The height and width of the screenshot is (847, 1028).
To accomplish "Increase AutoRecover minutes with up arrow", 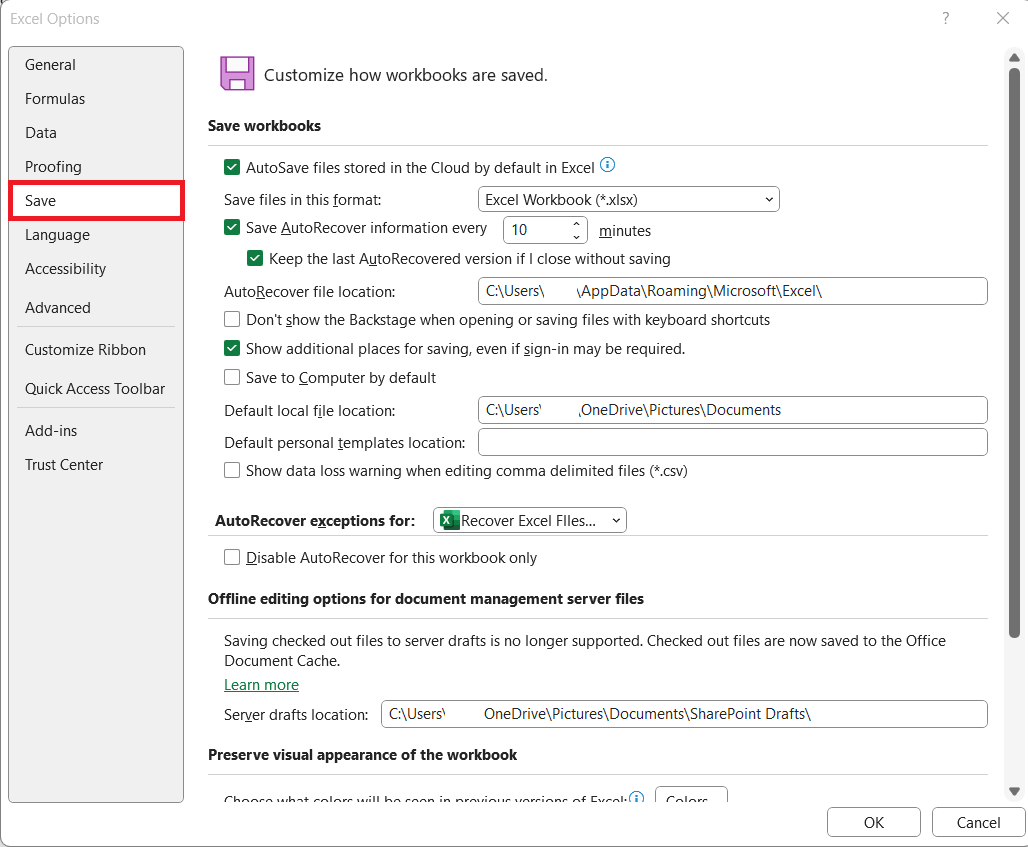I will [x=576, y=224].
